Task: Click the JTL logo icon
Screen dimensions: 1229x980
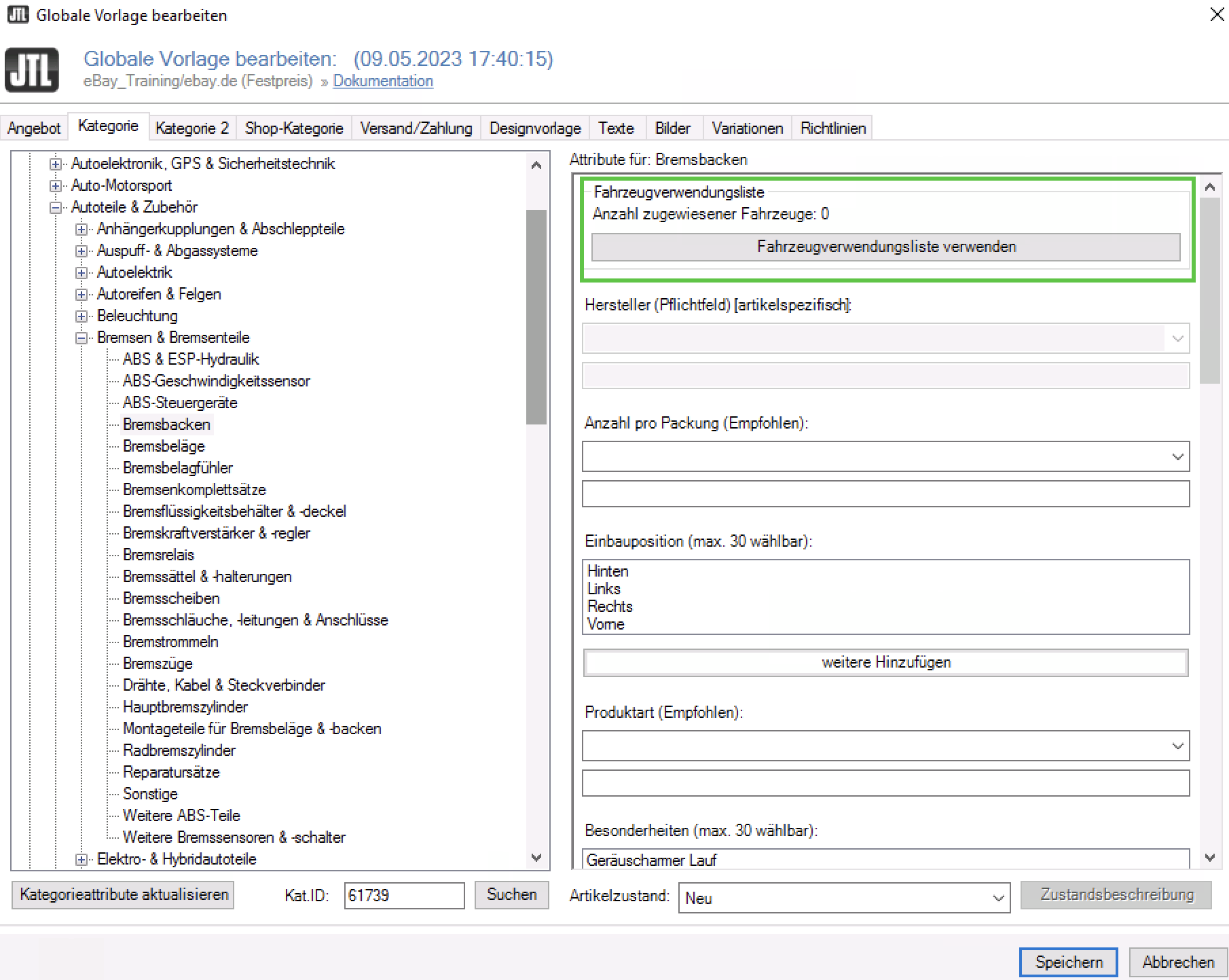Action: pyautogui.click(x=32, y=69)
